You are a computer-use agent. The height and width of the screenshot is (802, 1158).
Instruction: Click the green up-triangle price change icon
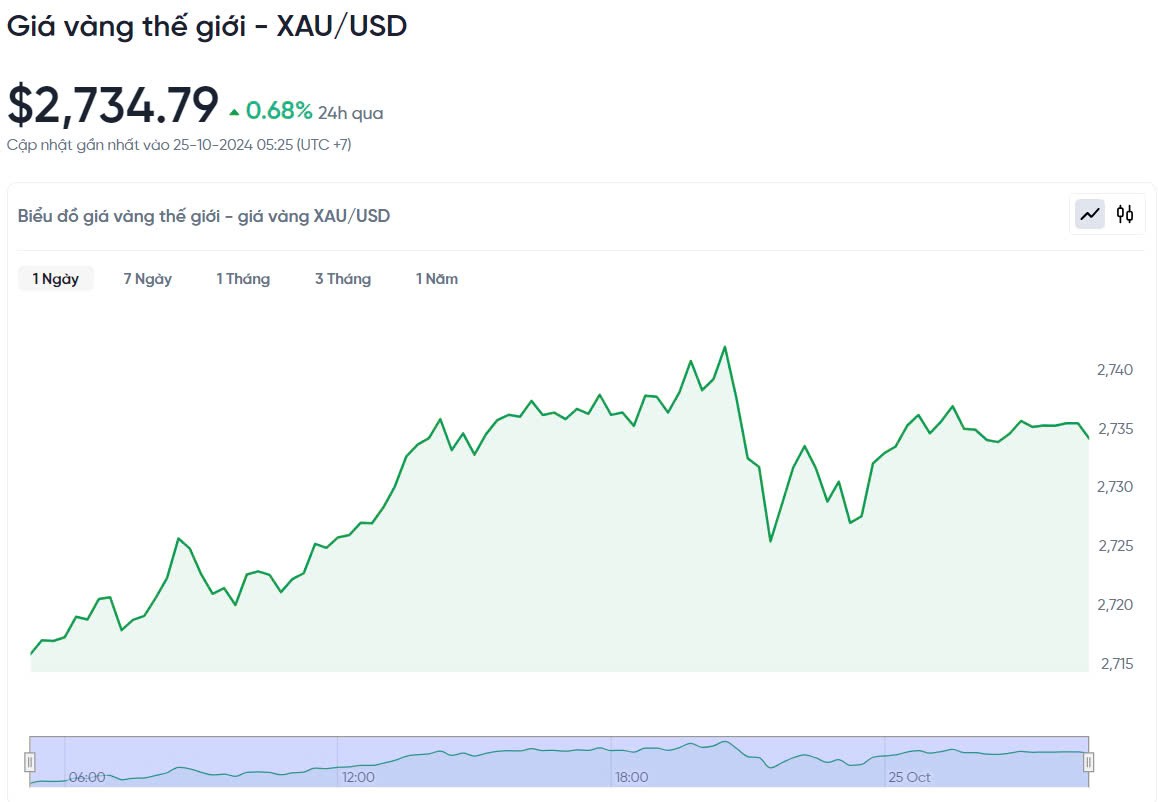click(x=234, y=112)
